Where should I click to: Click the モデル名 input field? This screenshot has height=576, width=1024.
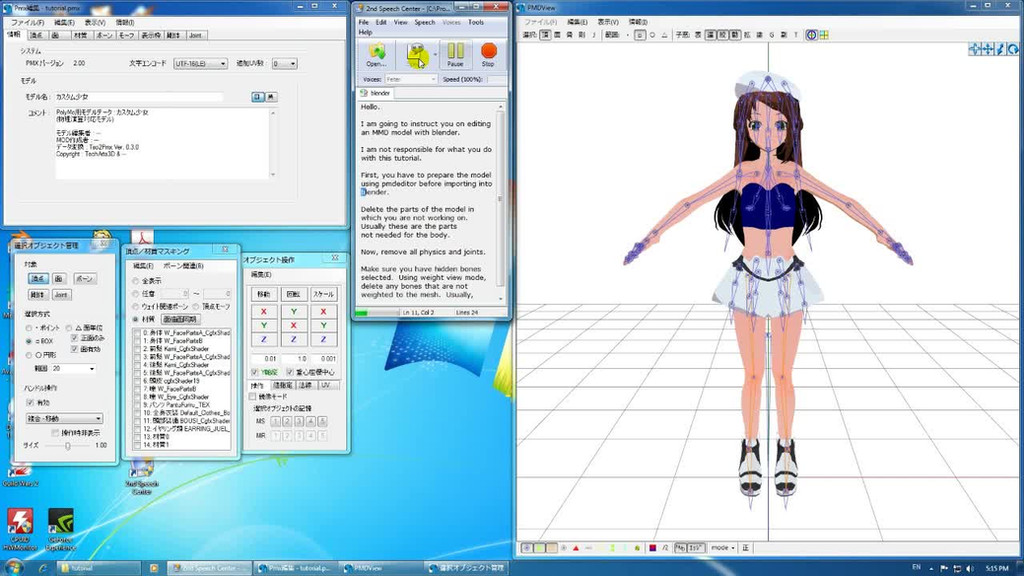[x=138, y=97]
